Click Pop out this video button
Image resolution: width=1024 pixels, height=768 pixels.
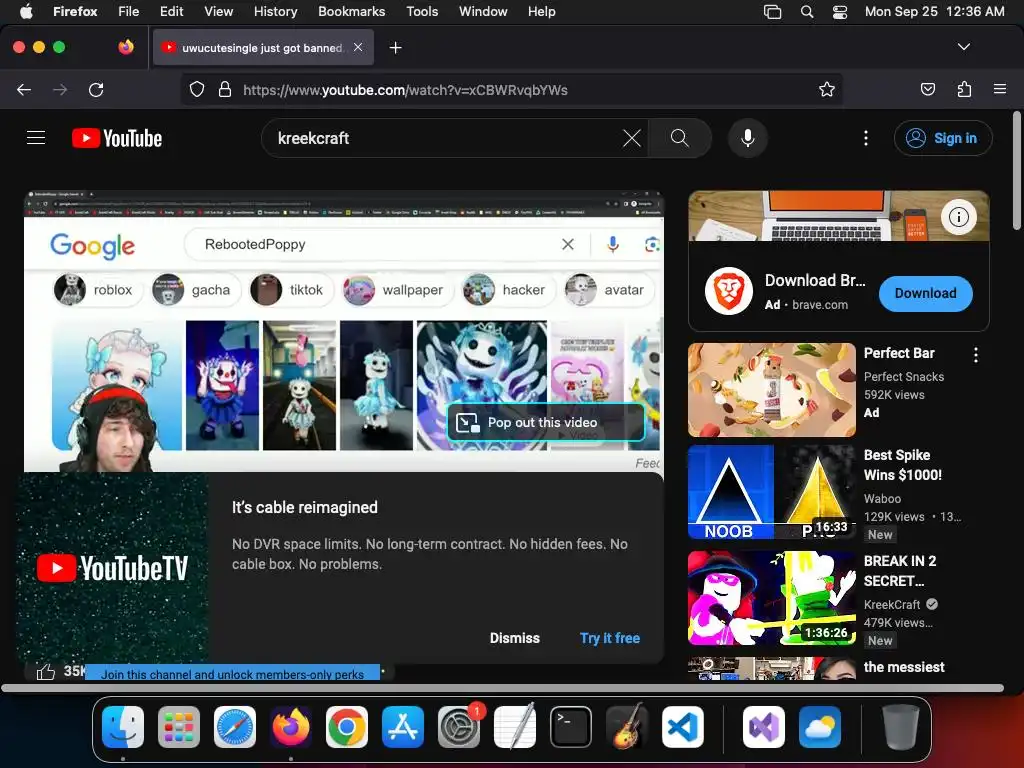[545, 423]
